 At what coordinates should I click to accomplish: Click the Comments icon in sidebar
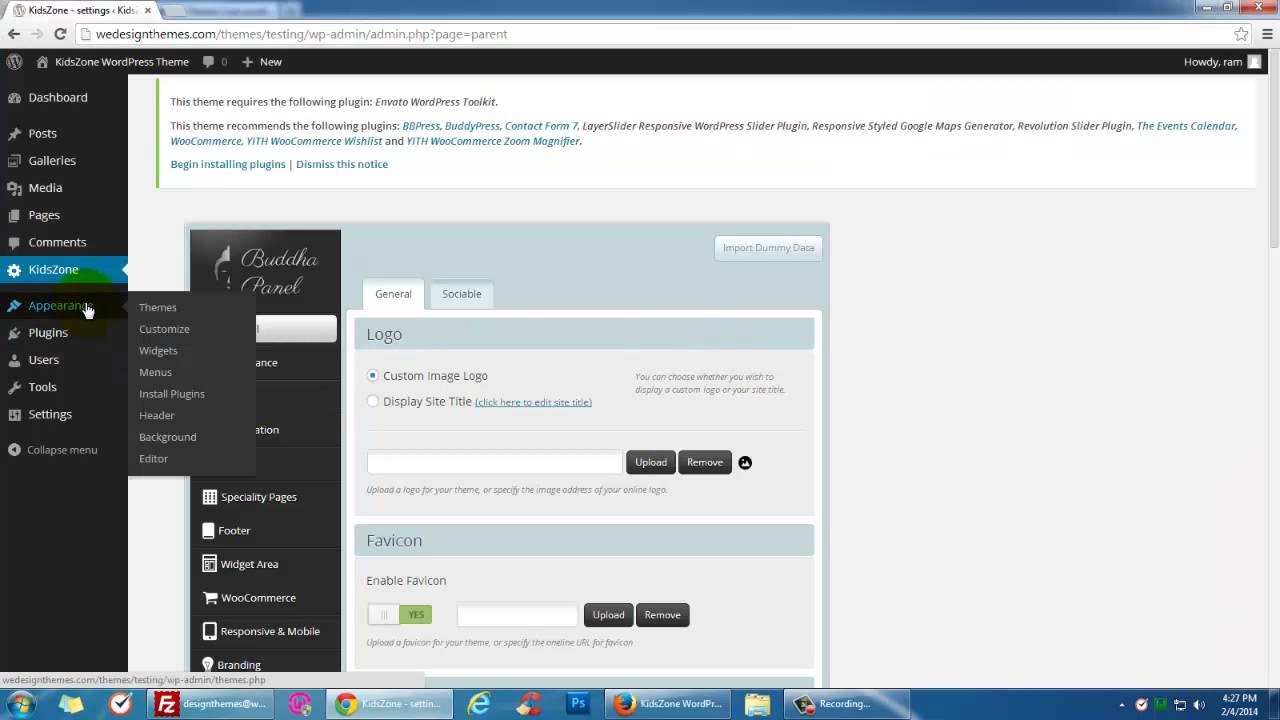coord(14,242)
